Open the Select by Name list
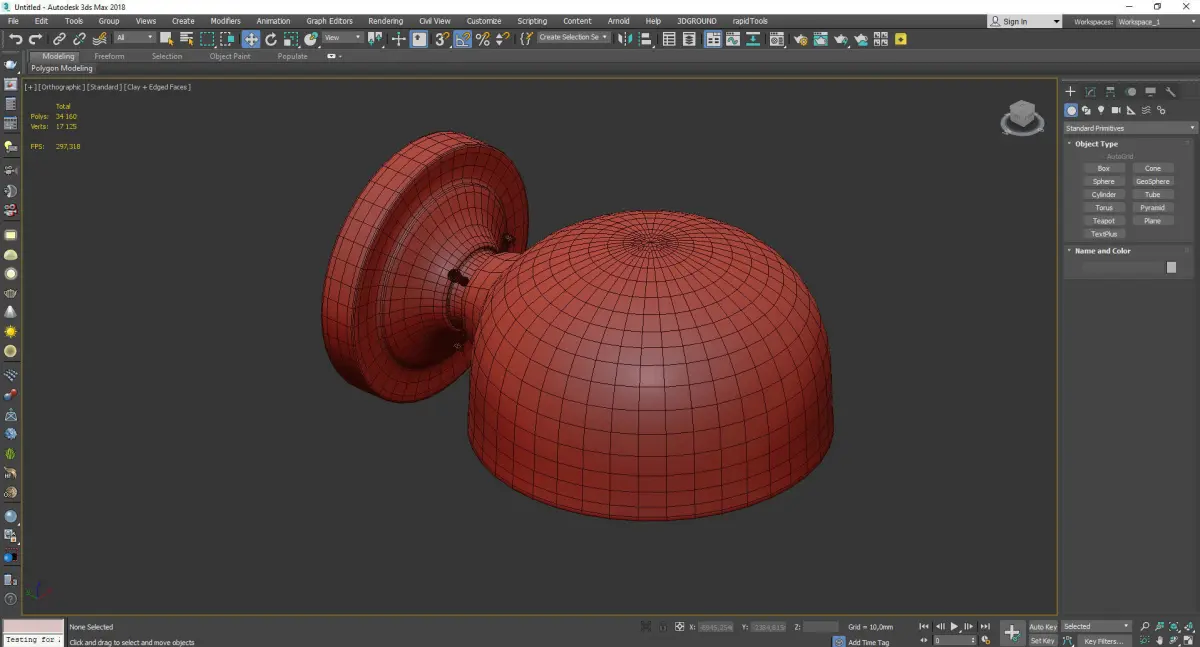1200x647 pixels. click(187, 39)
